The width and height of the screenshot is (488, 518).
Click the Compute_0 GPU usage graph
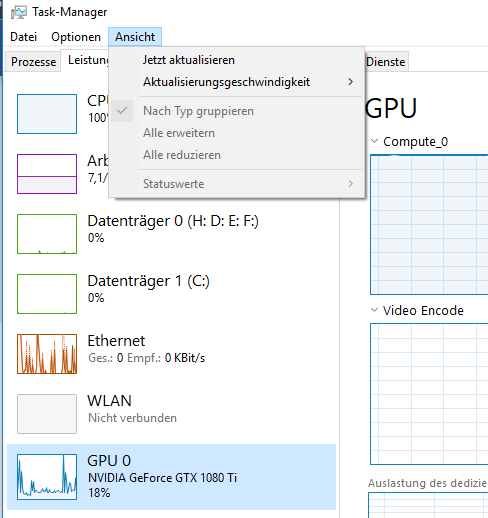point(429,225)
